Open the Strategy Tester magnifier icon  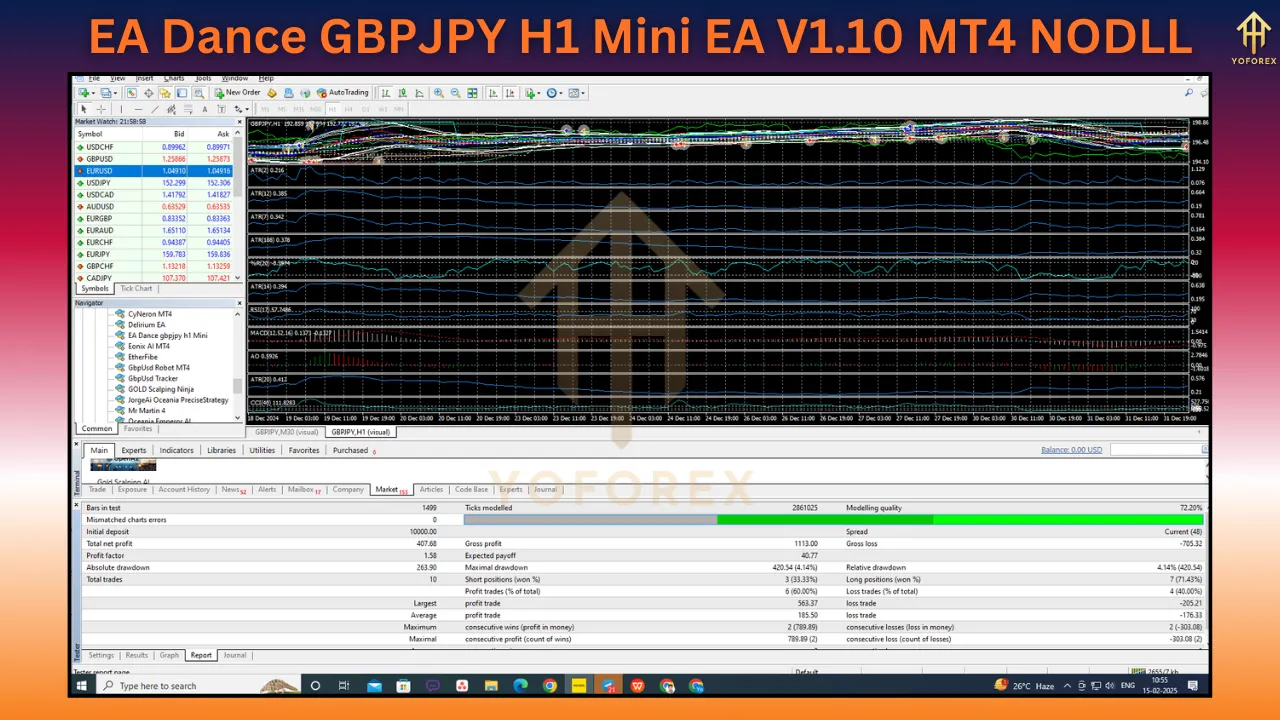coord(199,92)
